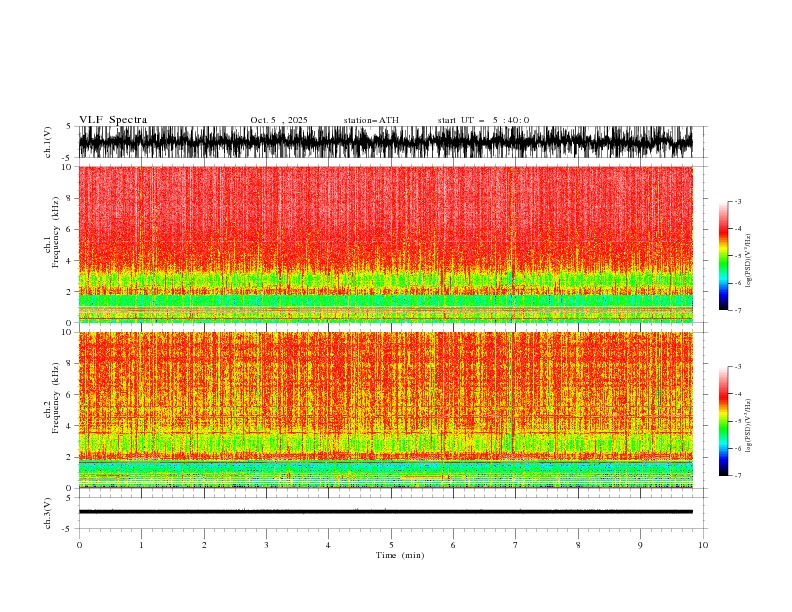Image resolution: width=792 pixels, height=612 pixels.
Task: Click the log(PSD) label beside ch.2 colorbar
Action: coord(749,426)
